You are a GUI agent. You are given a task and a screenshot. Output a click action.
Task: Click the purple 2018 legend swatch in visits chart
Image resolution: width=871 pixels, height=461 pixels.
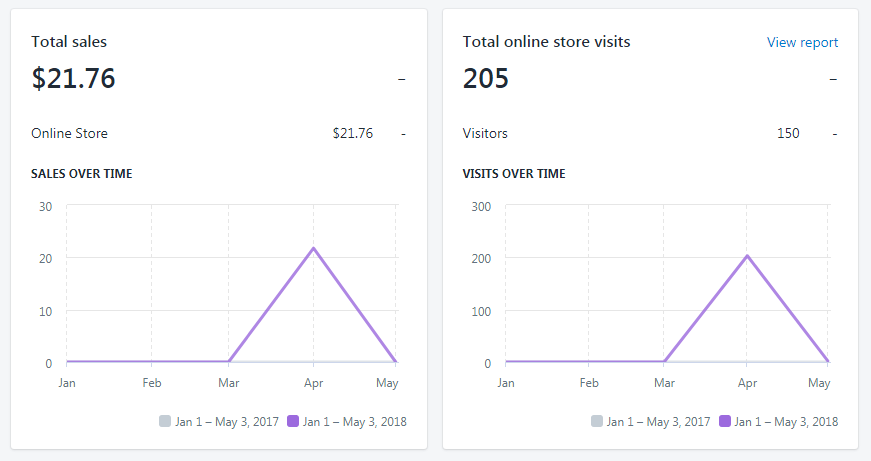[x=724, y=421]
